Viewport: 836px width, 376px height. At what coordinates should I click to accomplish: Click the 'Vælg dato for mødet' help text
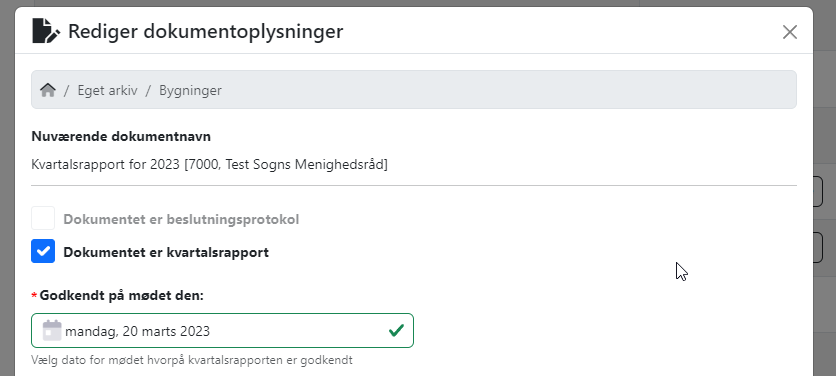[x=192, y=360]
